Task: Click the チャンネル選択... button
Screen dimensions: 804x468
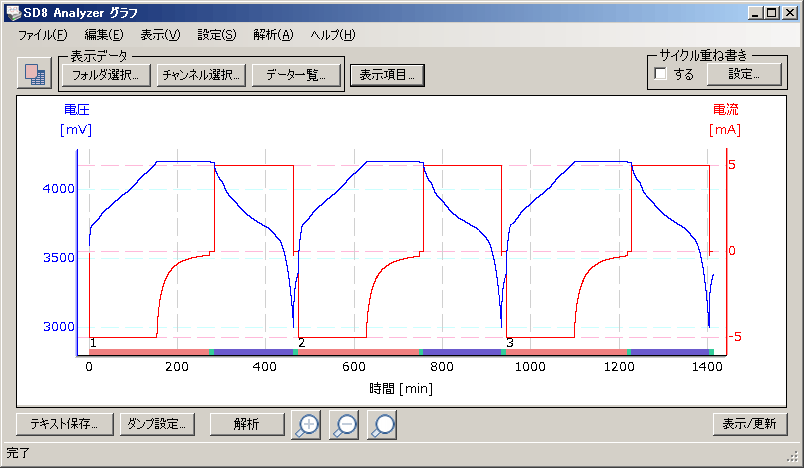Action: (x=200, y=75)
